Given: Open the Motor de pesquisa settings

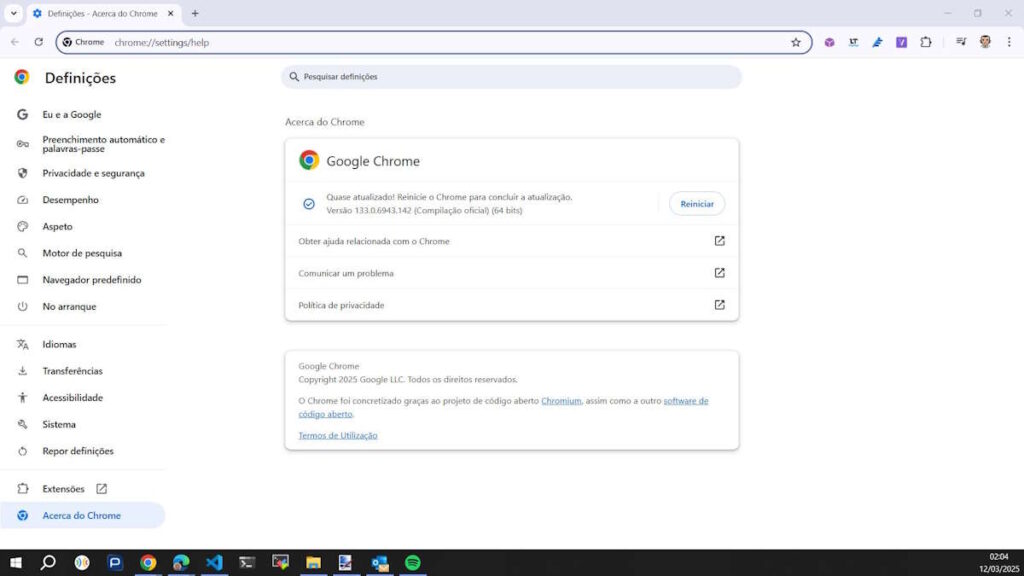Looking at the screenshot, I should (82, 253).
